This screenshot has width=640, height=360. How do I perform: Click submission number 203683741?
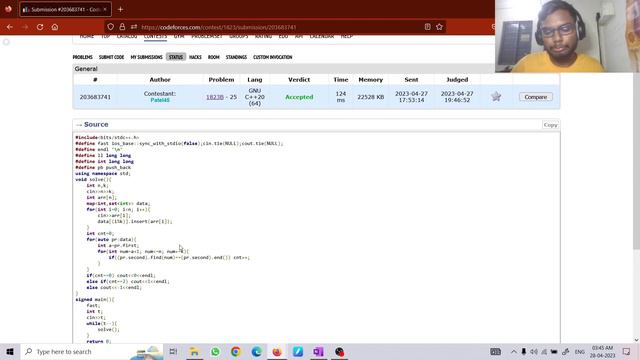coord(95,97)
